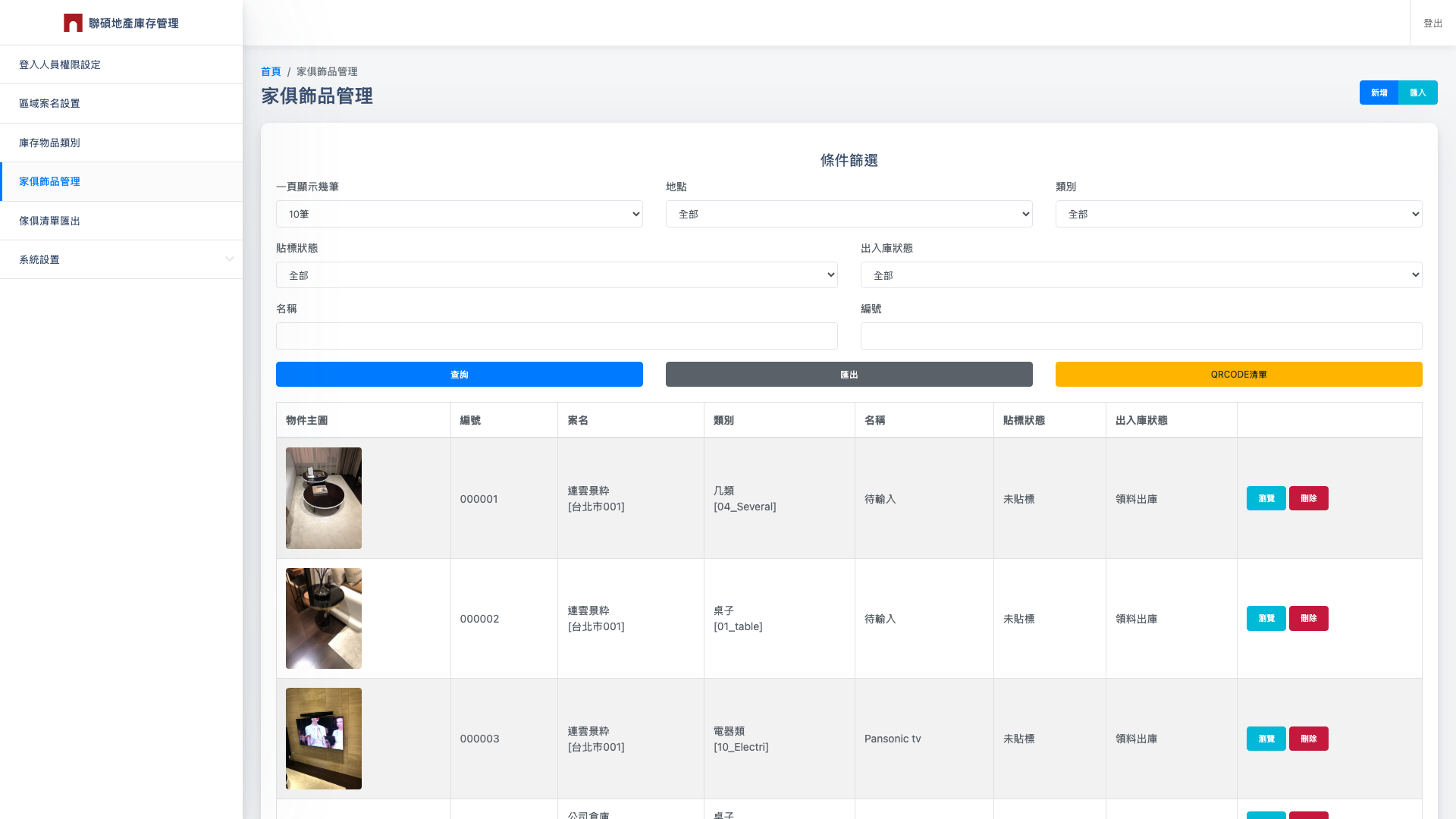Open the 貼標狀態 status dropdown
The height and width of the screenshot is (819, 1456).
pyautogui.click(x=557, y=275)
